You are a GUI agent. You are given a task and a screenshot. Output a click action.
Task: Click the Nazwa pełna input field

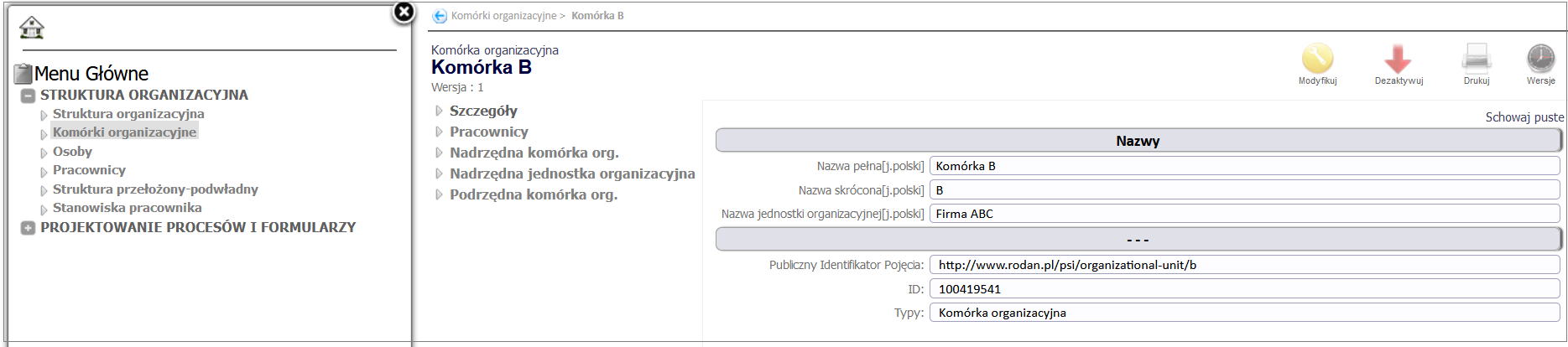[1243, 166]
